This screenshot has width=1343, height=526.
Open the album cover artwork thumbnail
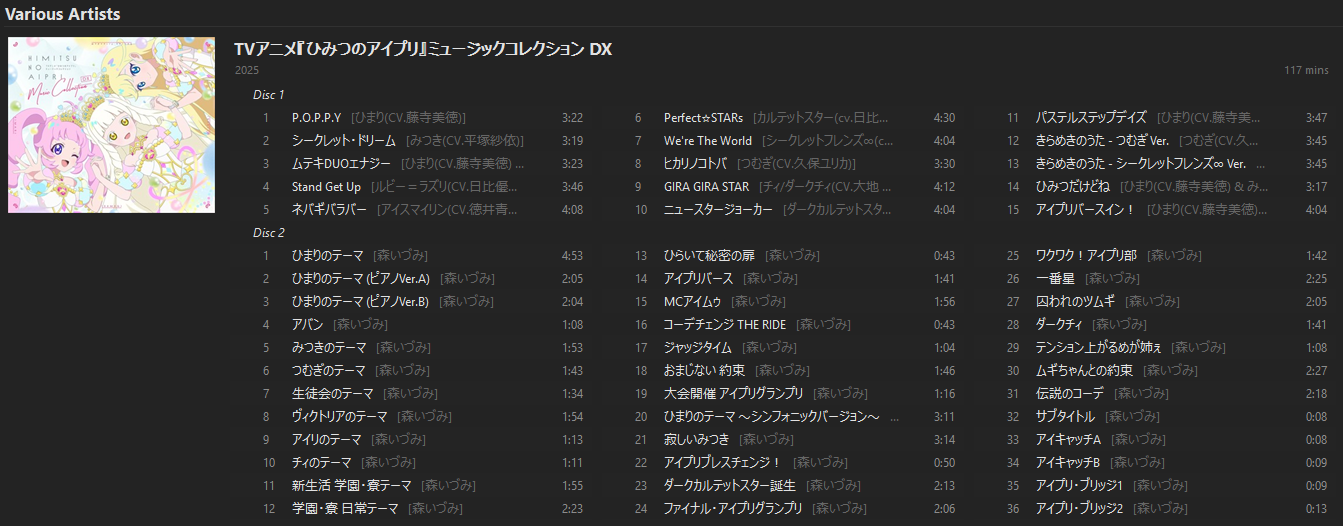pos(111,125)
